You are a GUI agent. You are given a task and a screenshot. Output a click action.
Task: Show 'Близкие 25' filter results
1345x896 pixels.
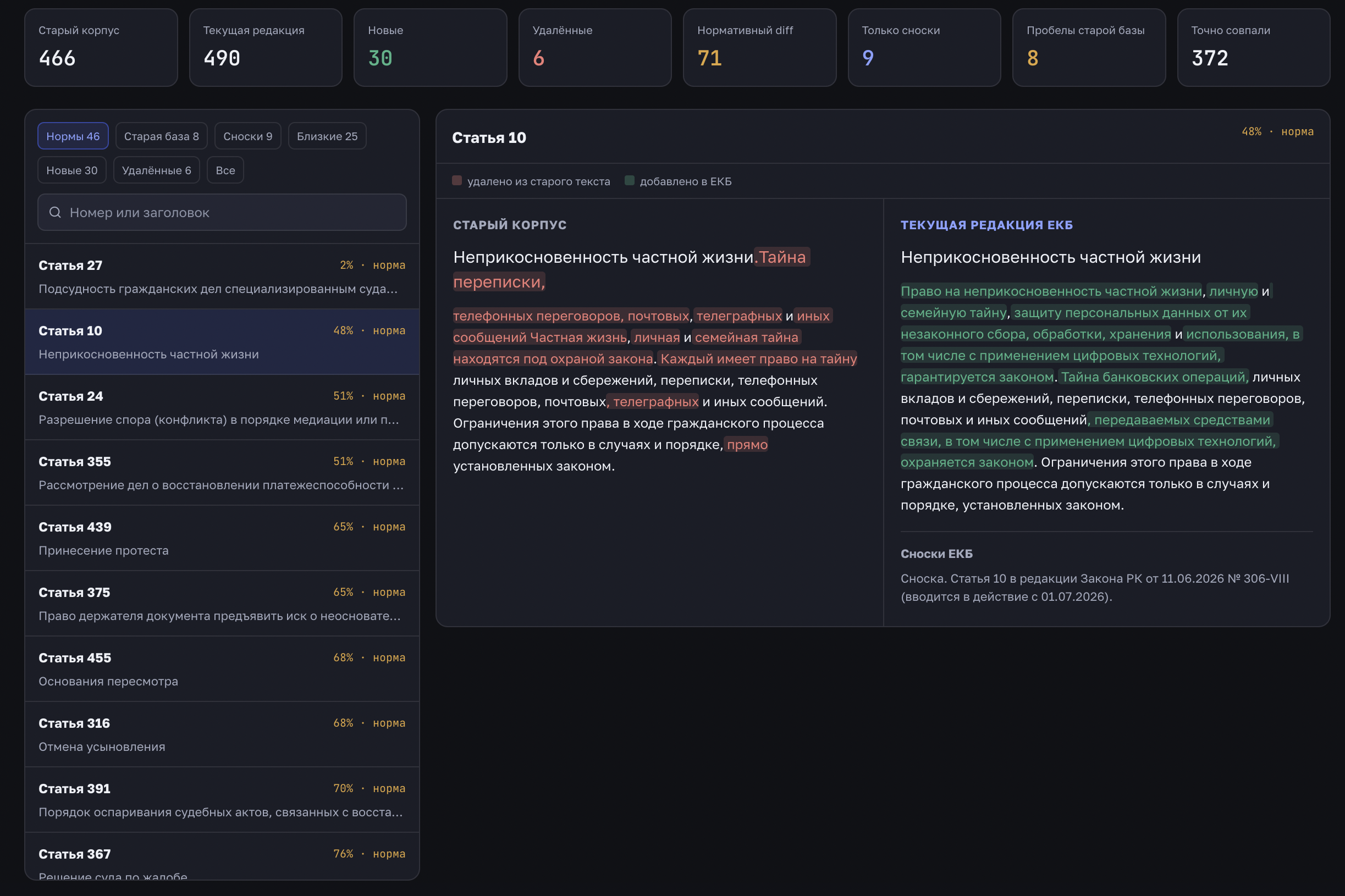327,136
